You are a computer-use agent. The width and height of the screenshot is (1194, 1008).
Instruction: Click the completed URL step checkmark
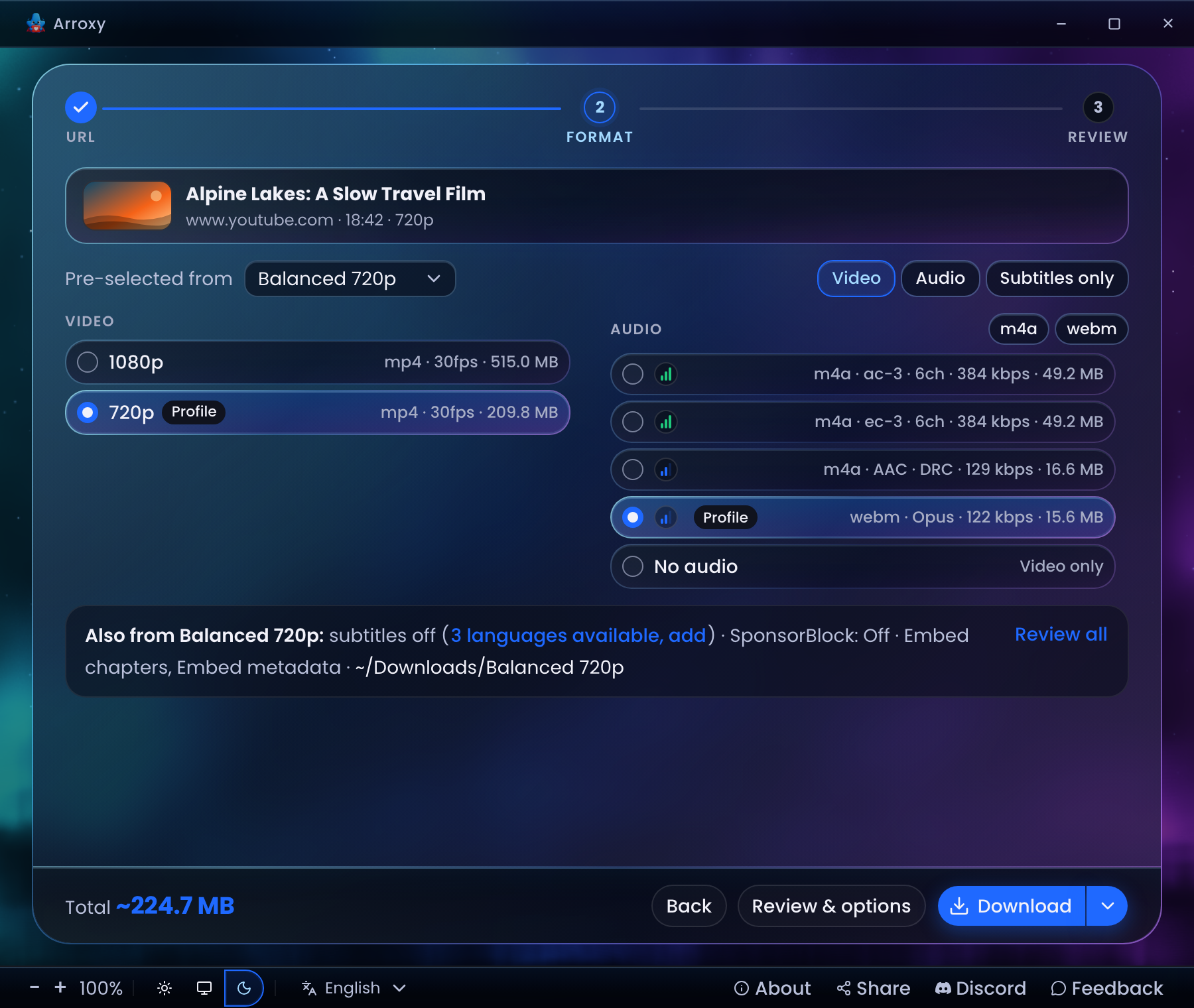(81, 107)
